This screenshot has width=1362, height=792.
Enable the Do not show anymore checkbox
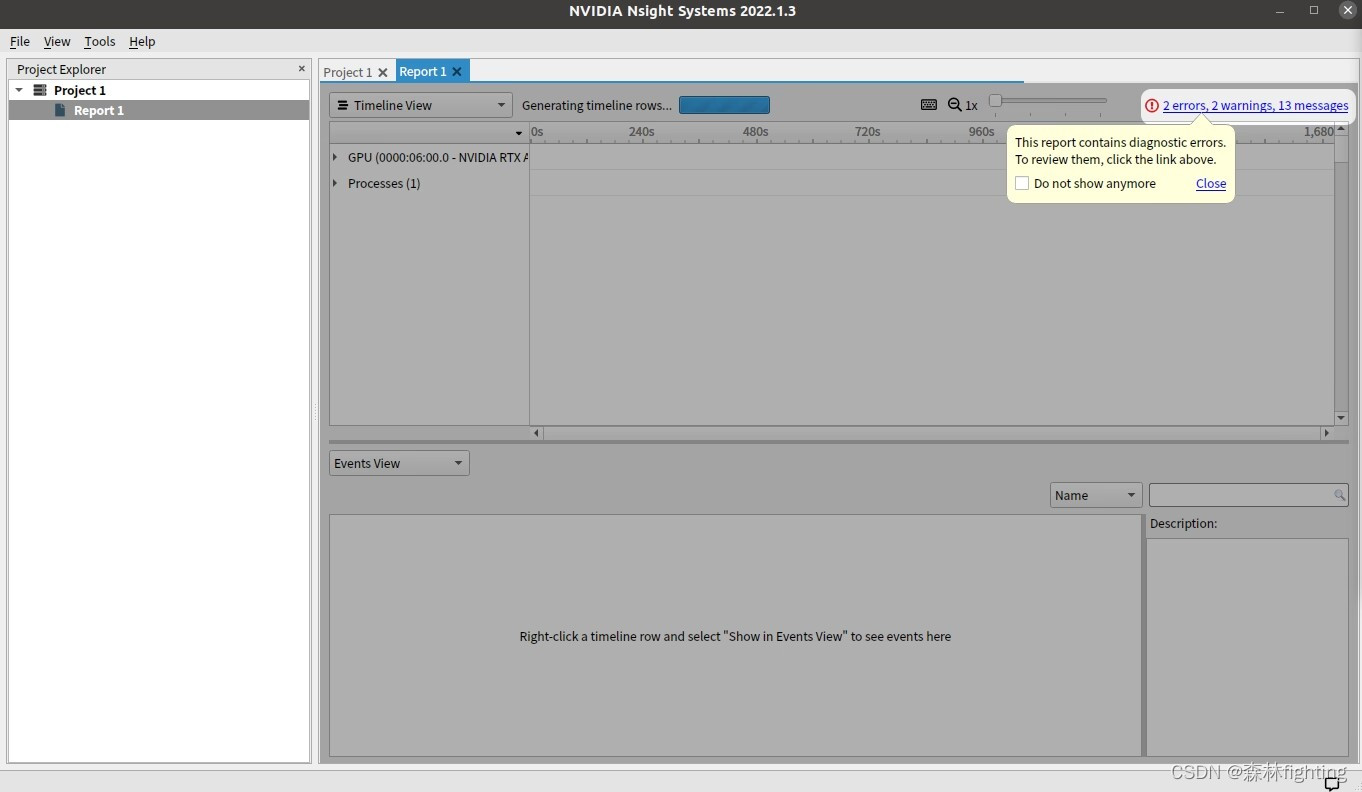tap(1021, 183)
